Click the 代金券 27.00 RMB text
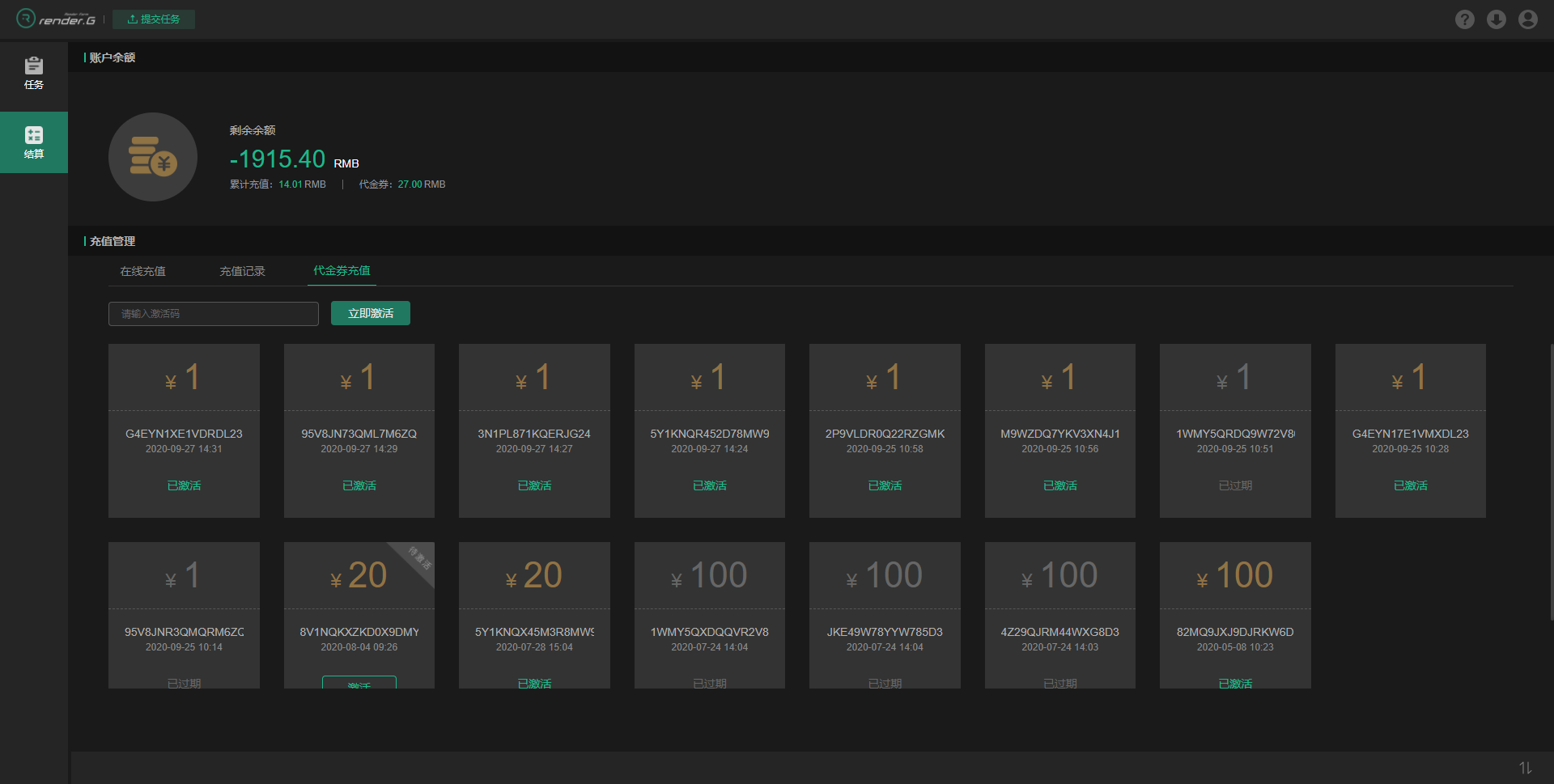This screenshot has width=1554, height=784. [402, 184]
